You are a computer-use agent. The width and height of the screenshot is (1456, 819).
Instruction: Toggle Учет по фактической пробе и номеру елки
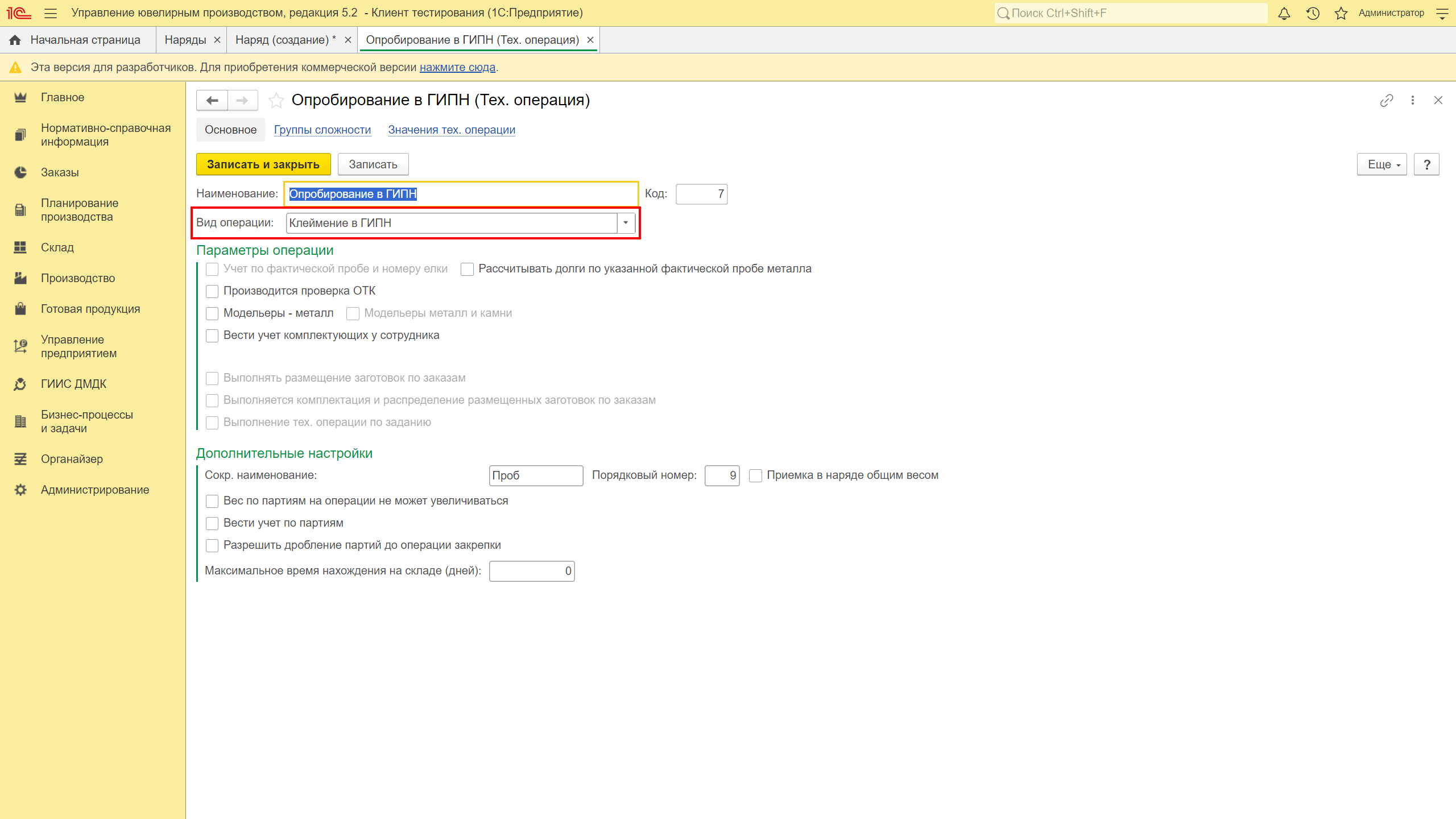coord(212,269)
